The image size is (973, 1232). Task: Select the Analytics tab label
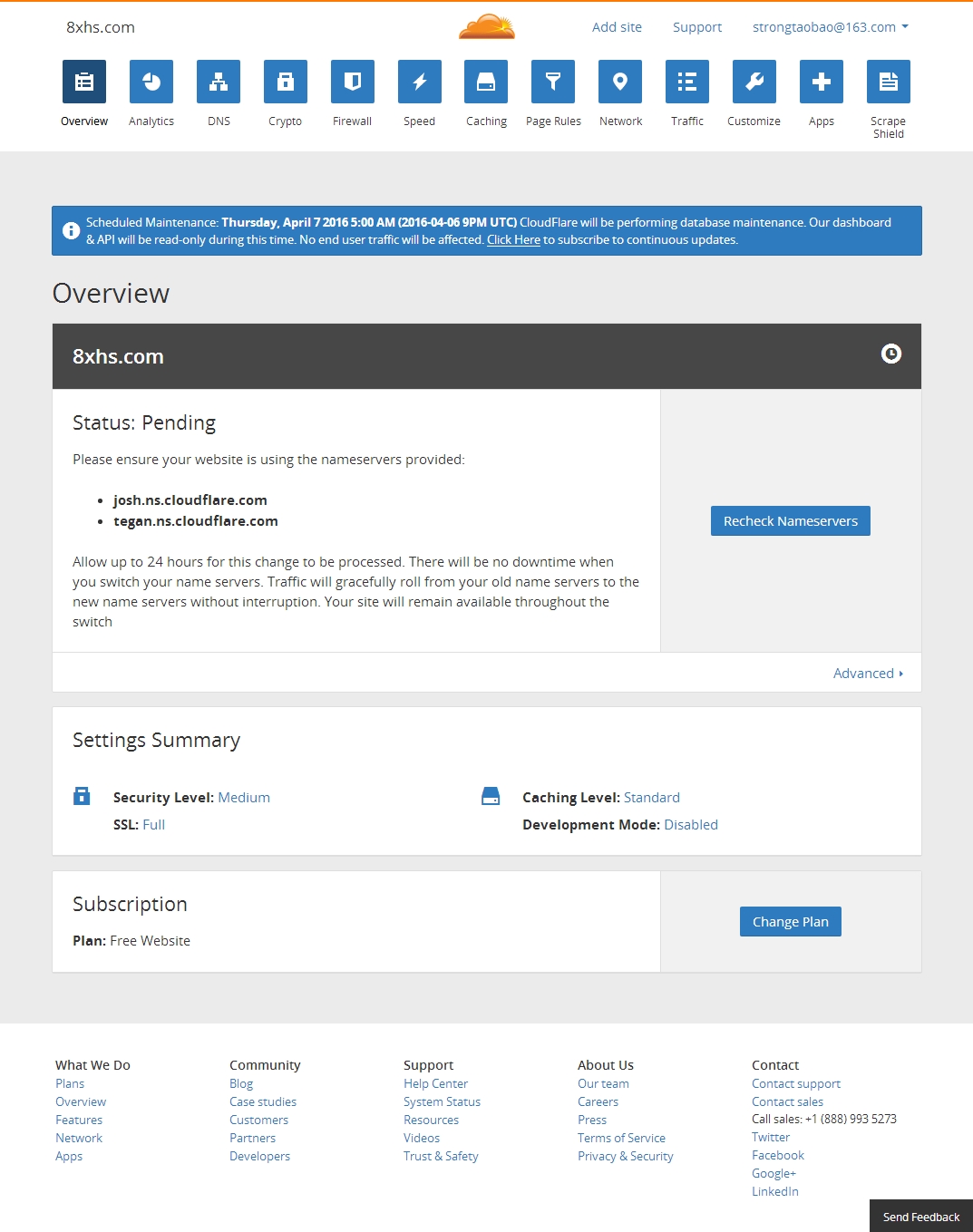(151, 121)
